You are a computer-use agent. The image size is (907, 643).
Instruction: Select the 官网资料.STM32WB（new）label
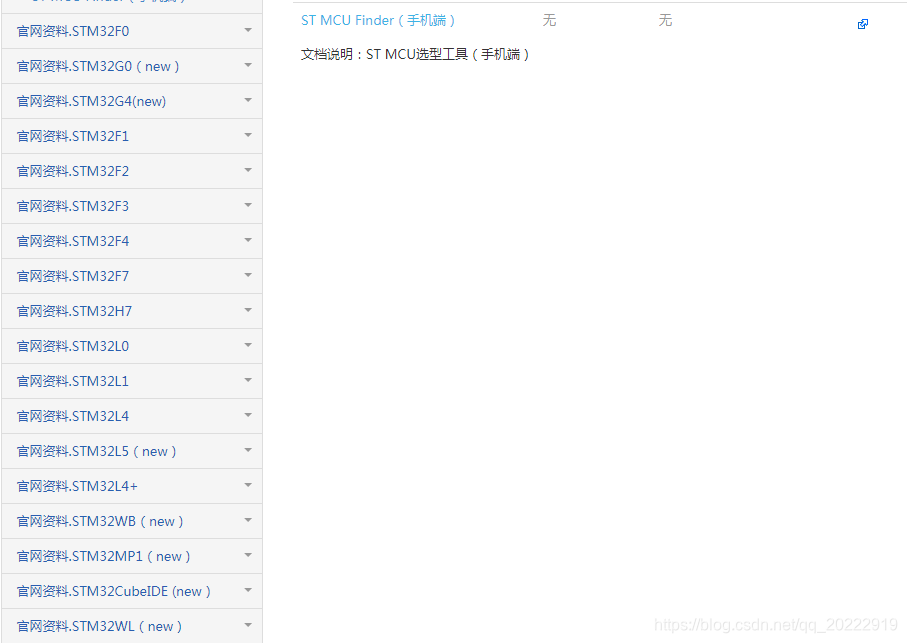[x=100, y=521]
